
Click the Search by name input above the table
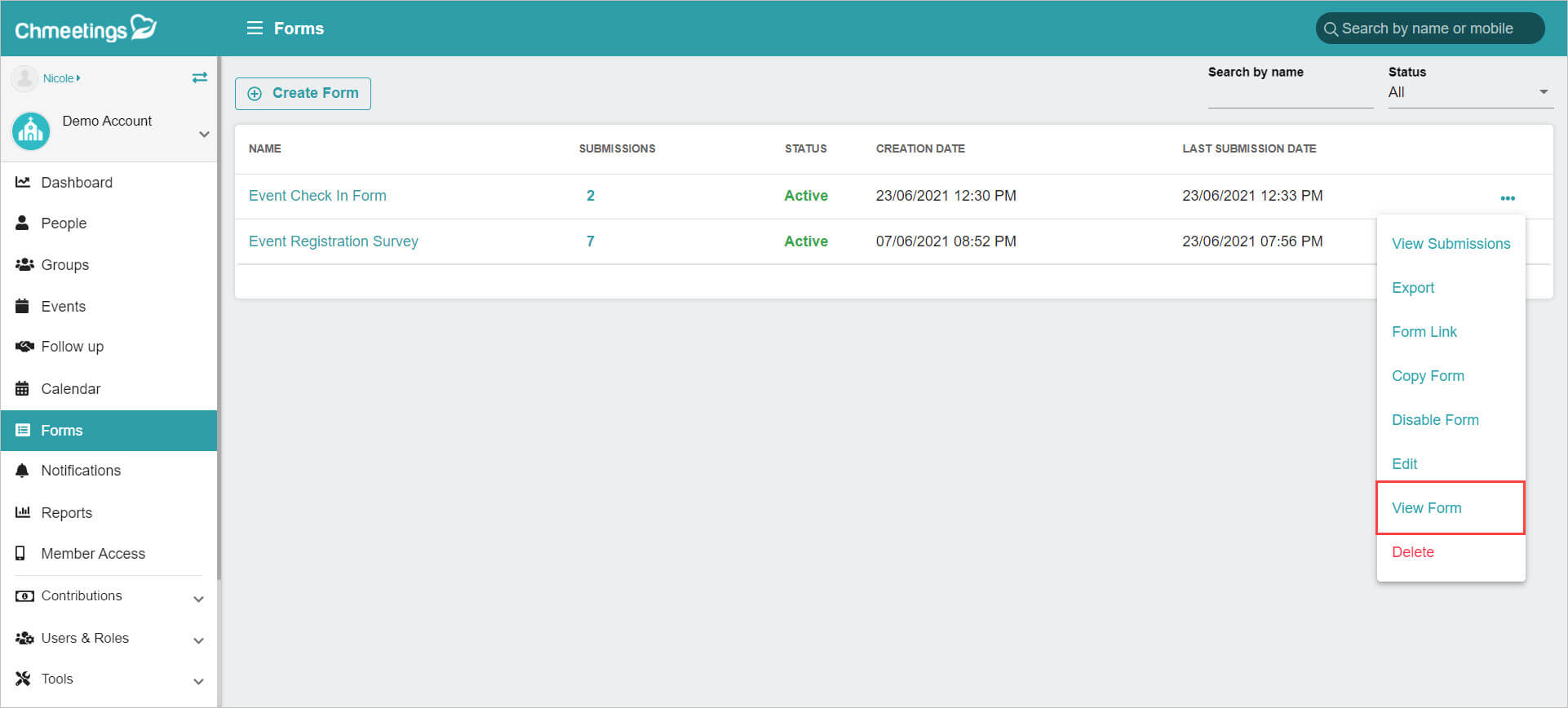(1290, 95)
